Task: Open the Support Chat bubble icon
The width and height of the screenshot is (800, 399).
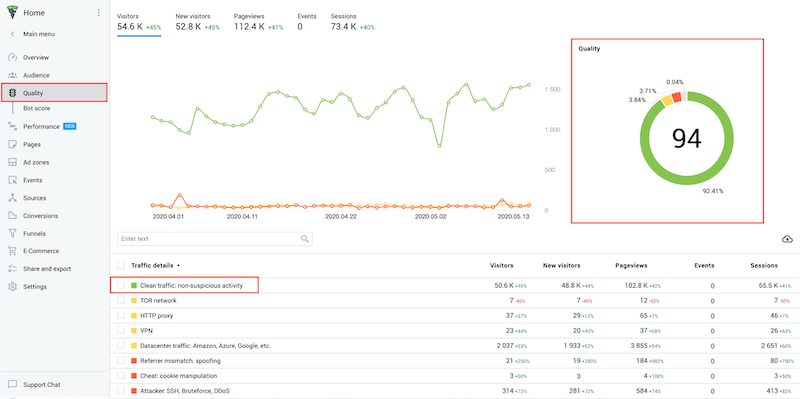Action: pos(13,384)
